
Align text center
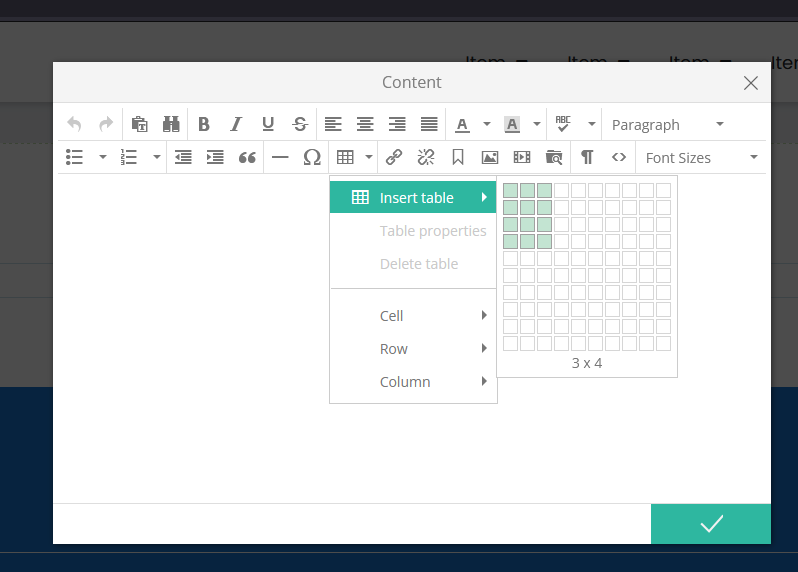[365, 124]
